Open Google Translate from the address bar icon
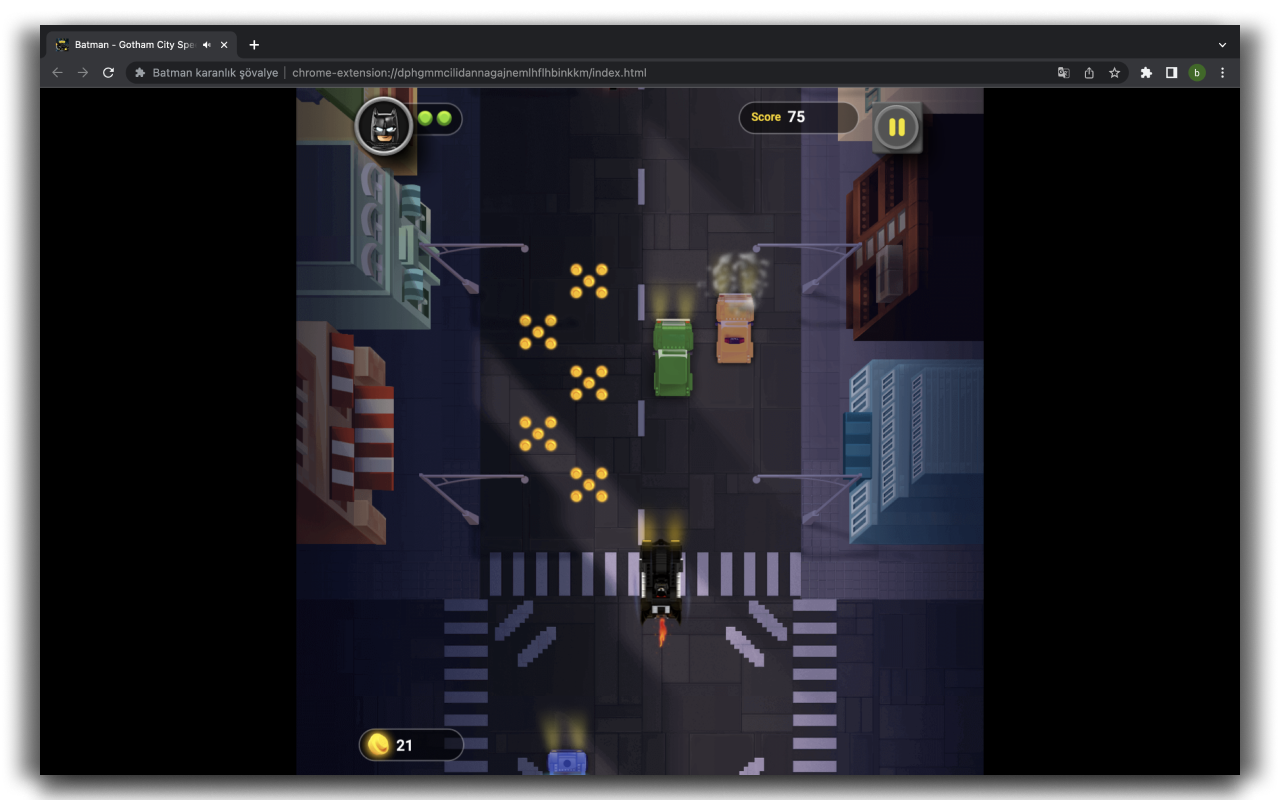Viewport: 1280px width, 800px height. tap(1062, 72)
